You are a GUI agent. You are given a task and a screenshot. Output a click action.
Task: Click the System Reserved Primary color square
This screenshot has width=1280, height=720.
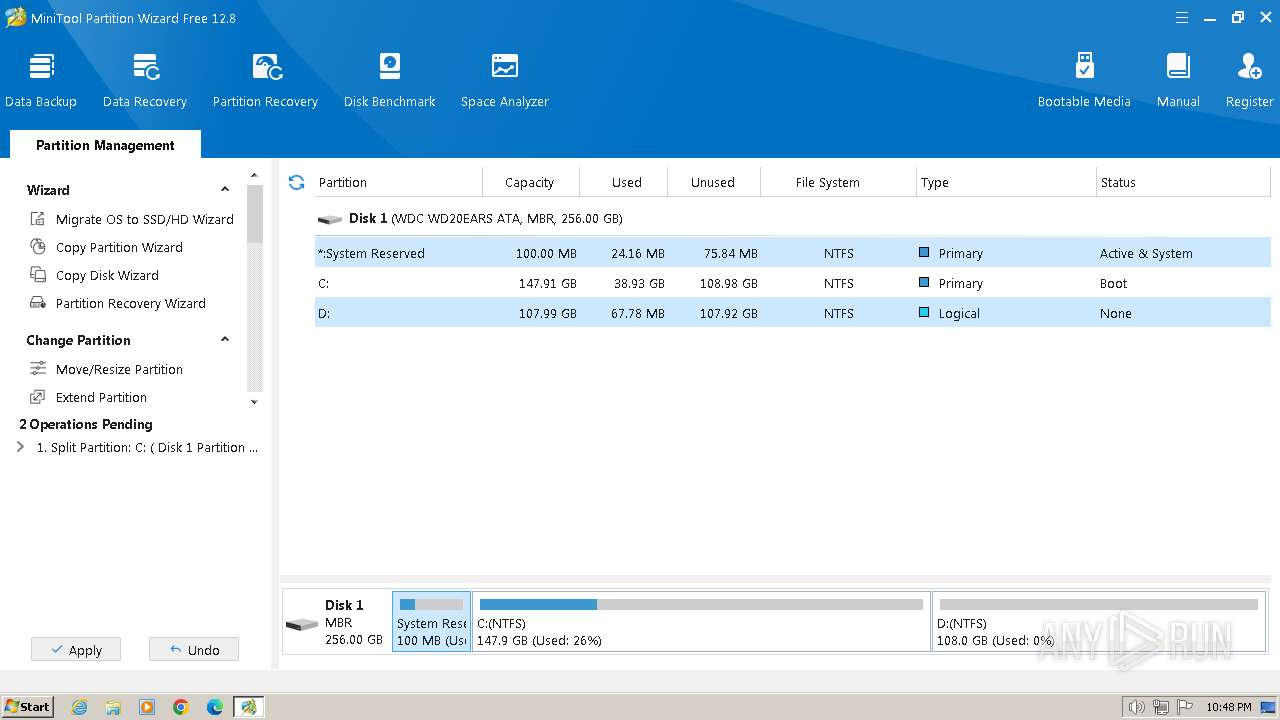(924, 253)
